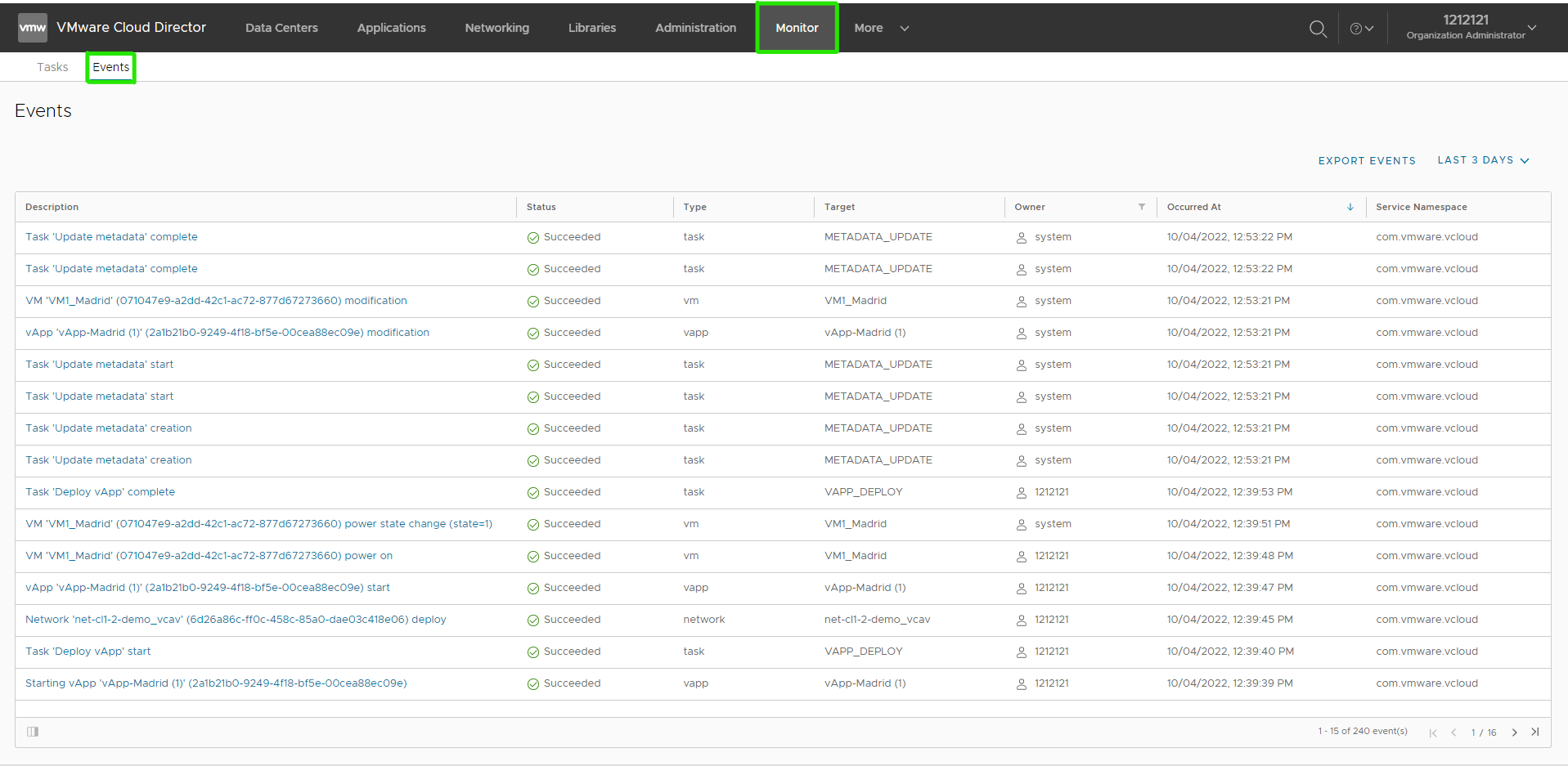Click the network type cell
This screenshot has width=1568, height=766.
(703, 620)
